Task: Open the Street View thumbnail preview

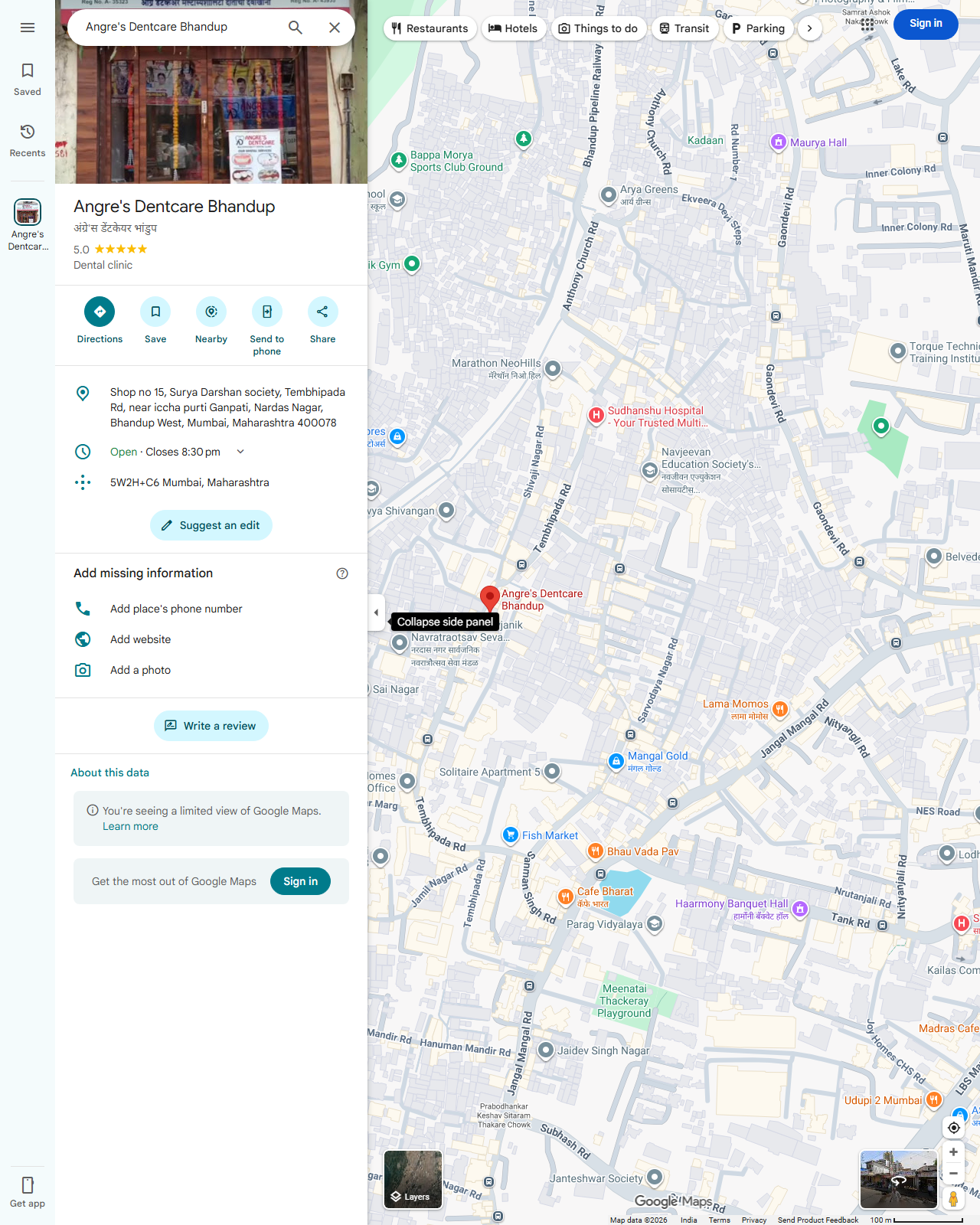Action: click(899, 1180)
